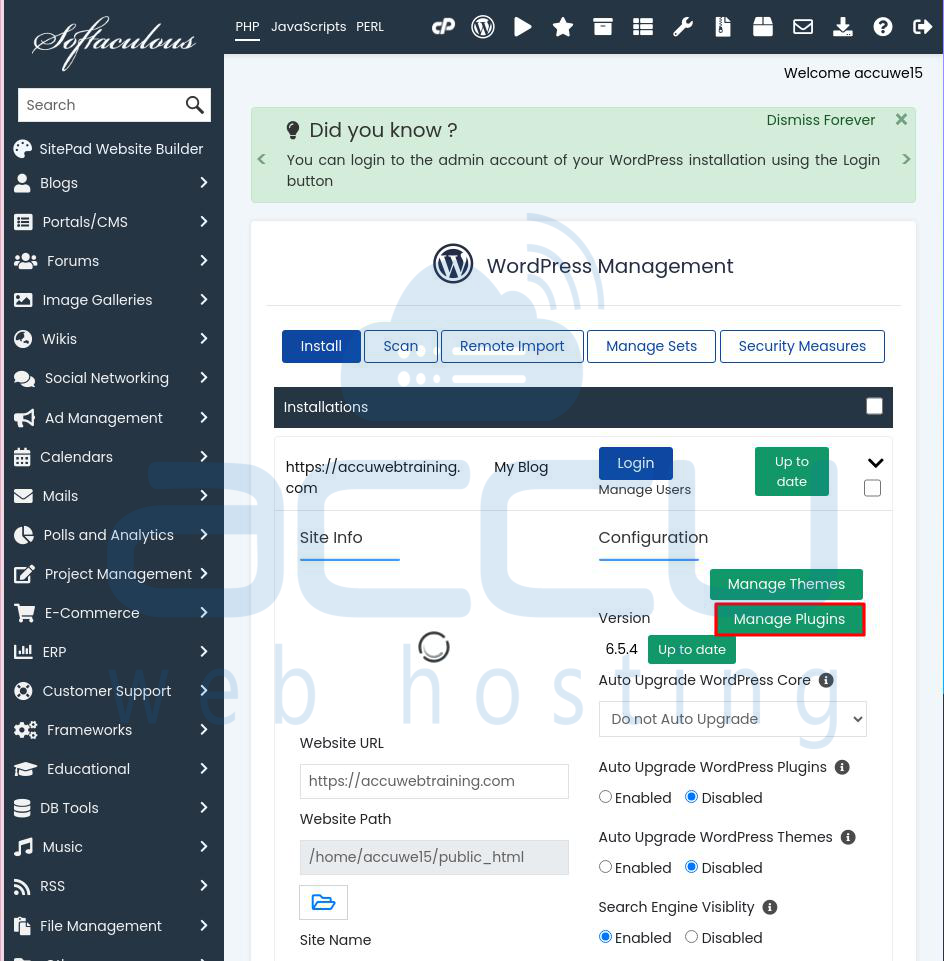Image resolution: width=944 pixels, height=961 pixels.
Task: Click the Website Path field
Action: (x=434, y=857)
